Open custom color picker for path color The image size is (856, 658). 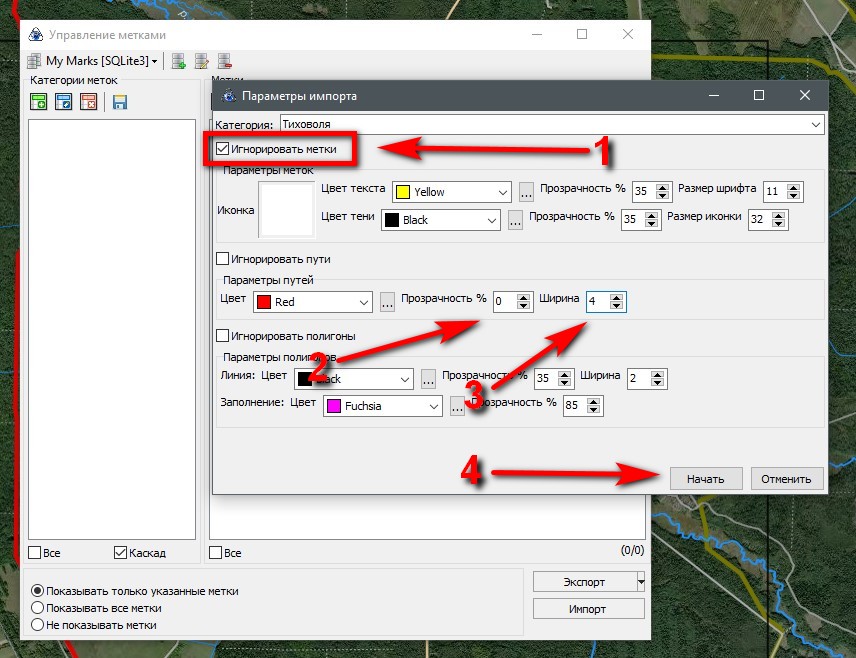387,302
